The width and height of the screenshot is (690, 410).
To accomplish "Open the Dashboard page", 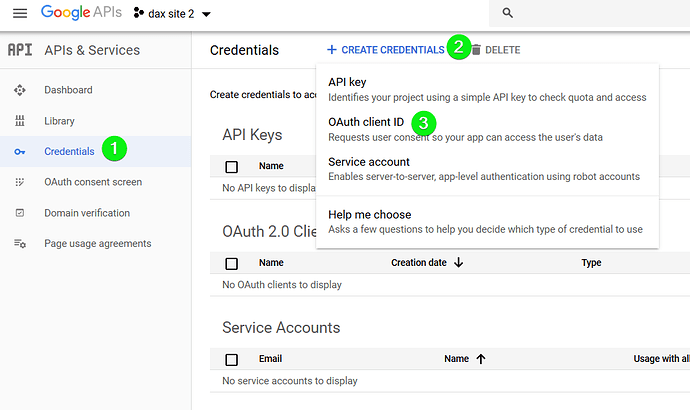I will coord(68,90).
